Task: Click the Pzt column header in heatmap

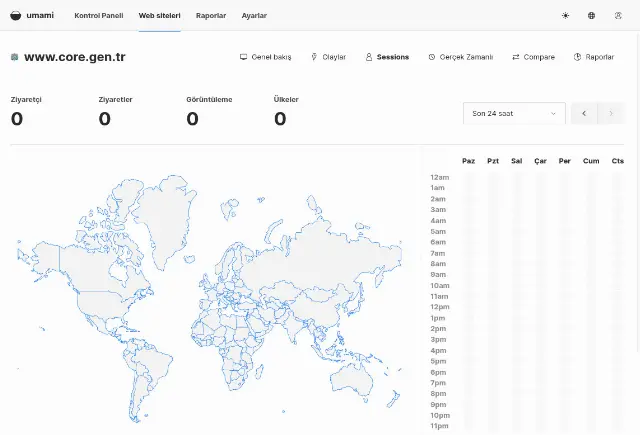Action: pos(493,161)
